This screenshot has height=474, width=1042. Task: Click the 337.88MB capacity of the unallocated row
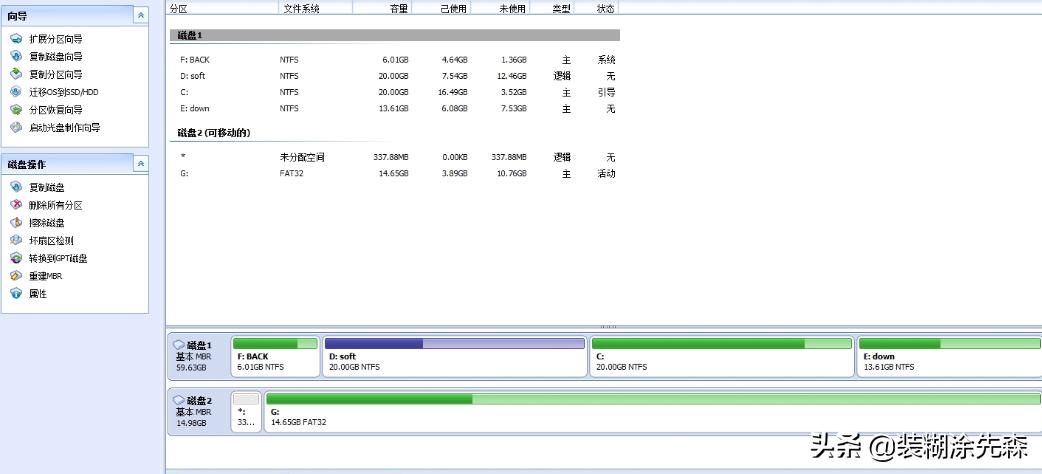click(x=391, y=158)
